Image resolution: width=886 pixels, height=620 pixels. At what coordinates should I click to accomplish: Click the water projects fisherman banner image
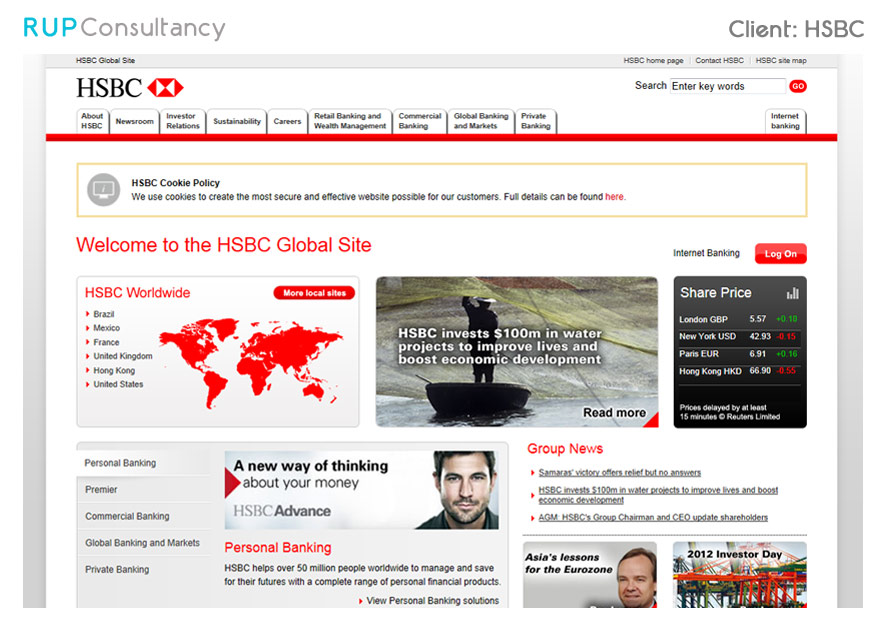517,352
